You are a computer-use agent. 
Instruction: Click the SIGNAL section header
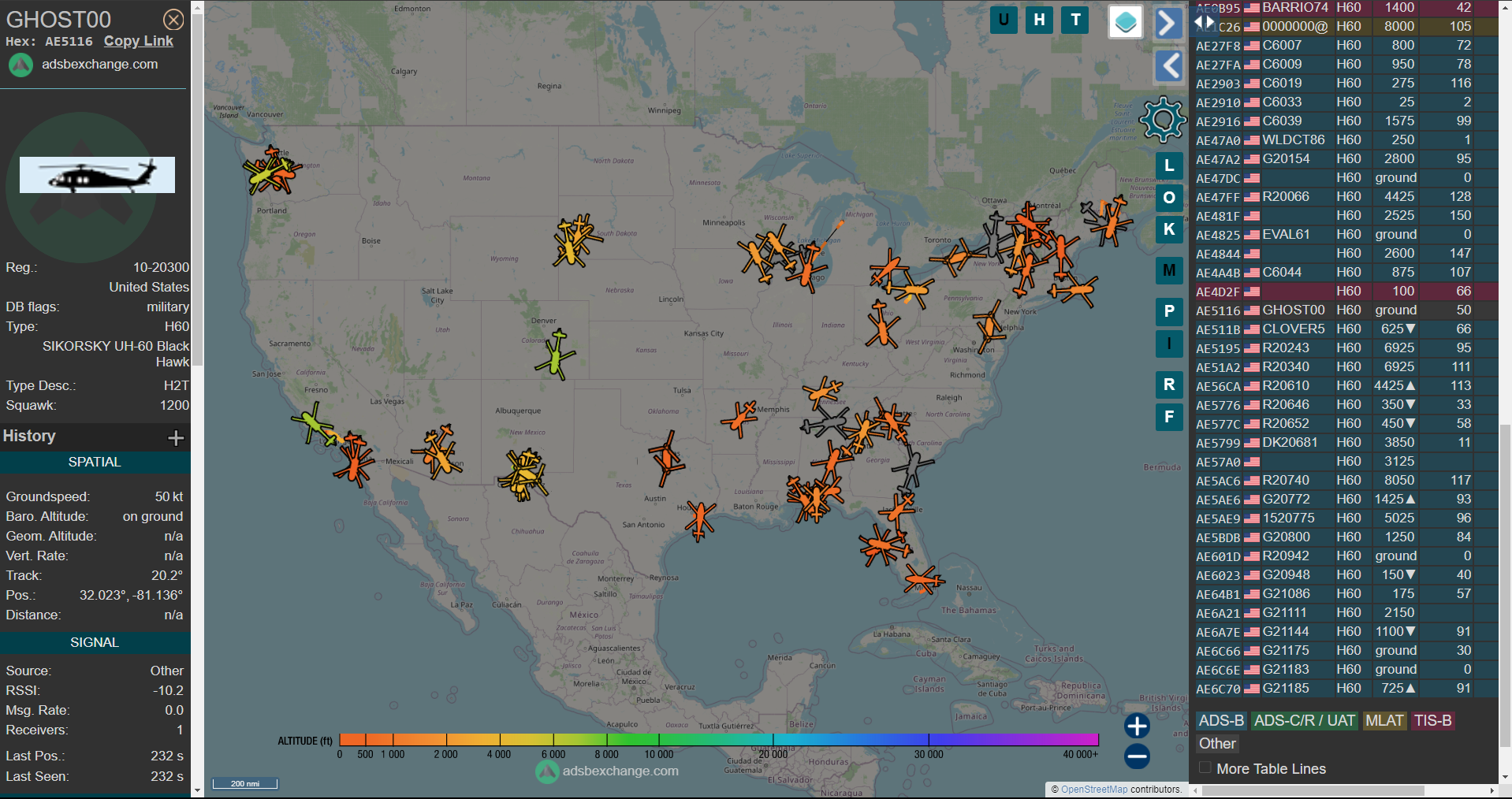click(95, 643)
